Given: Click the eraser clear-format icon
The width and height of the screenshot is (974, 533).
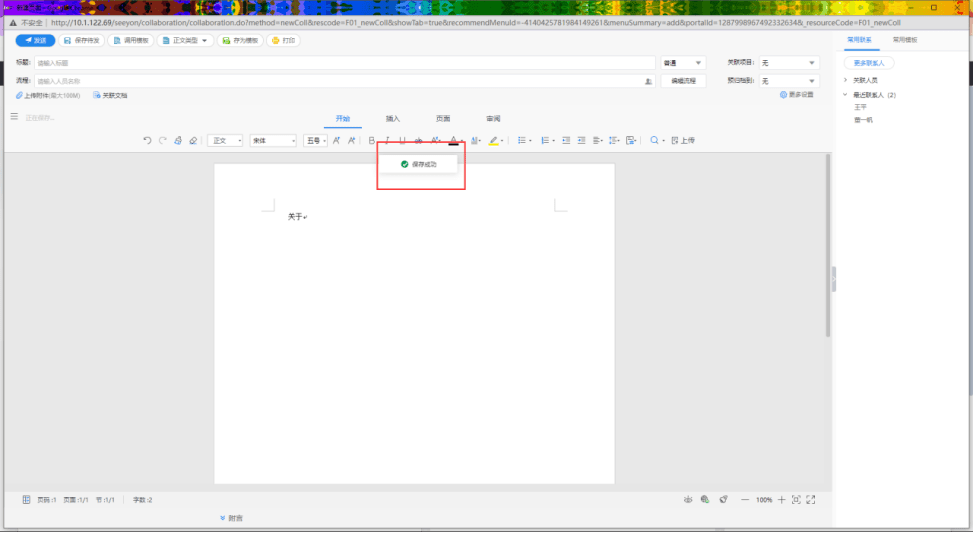Looking at the screenshot, I should (x=193, y=140).
